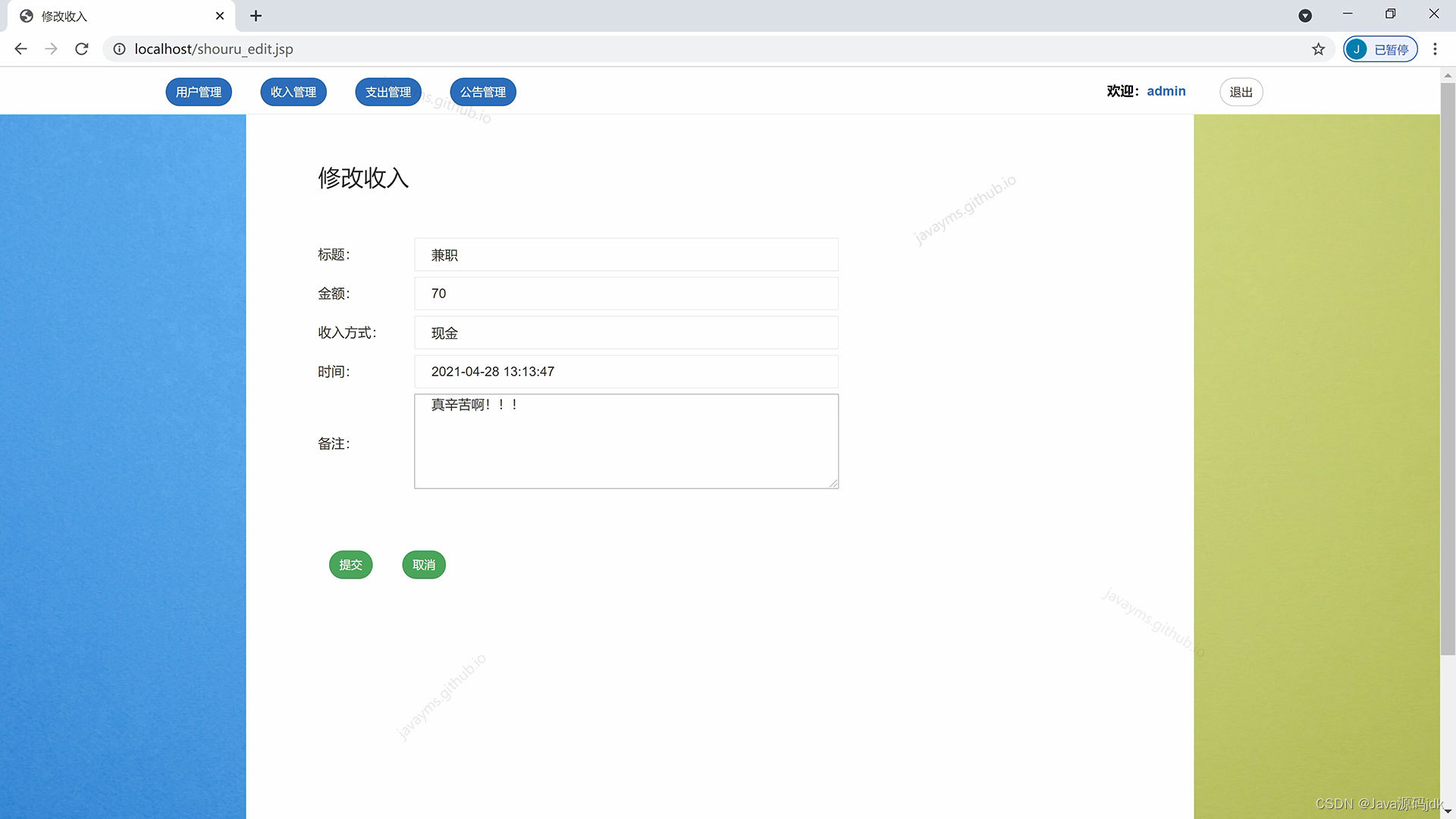Bookmark this page with the star icon
1456x819 pixels.
click(x=1319, y=49)
